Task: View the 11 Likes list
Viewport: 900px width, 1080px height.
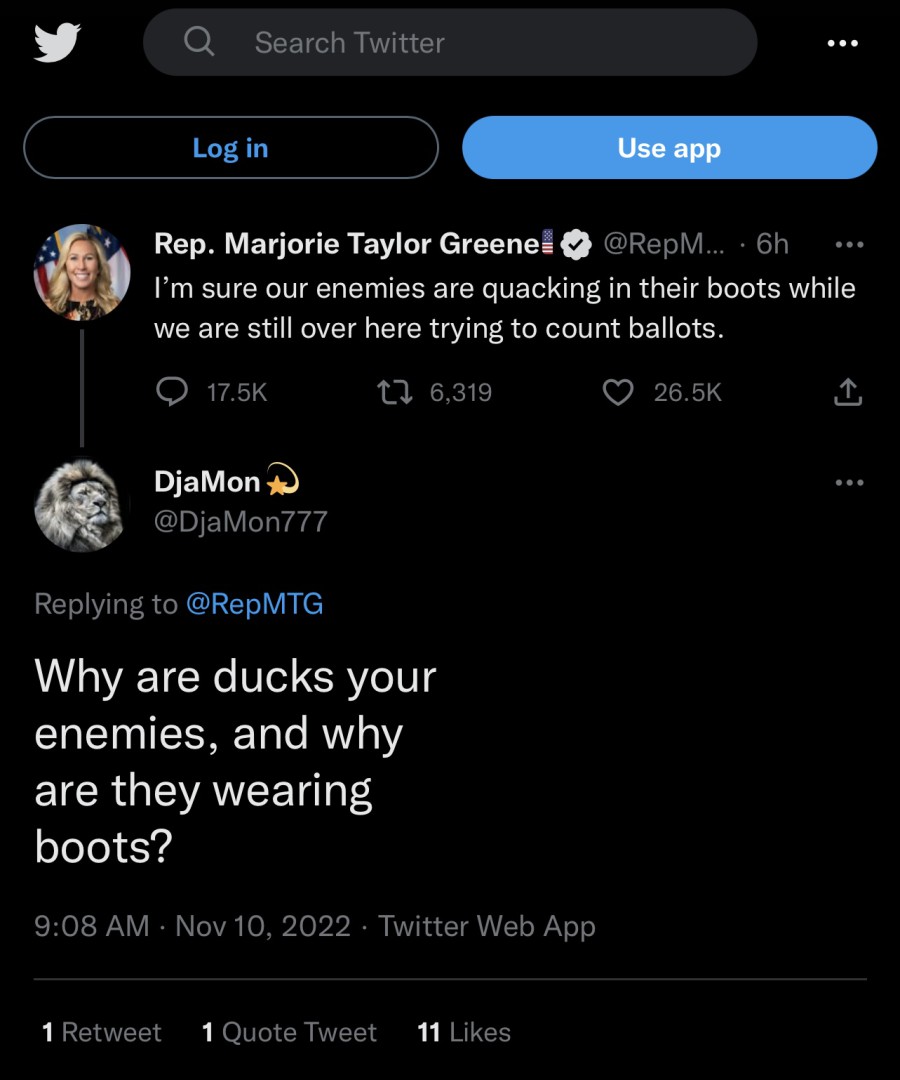Action: (464, 1032)
